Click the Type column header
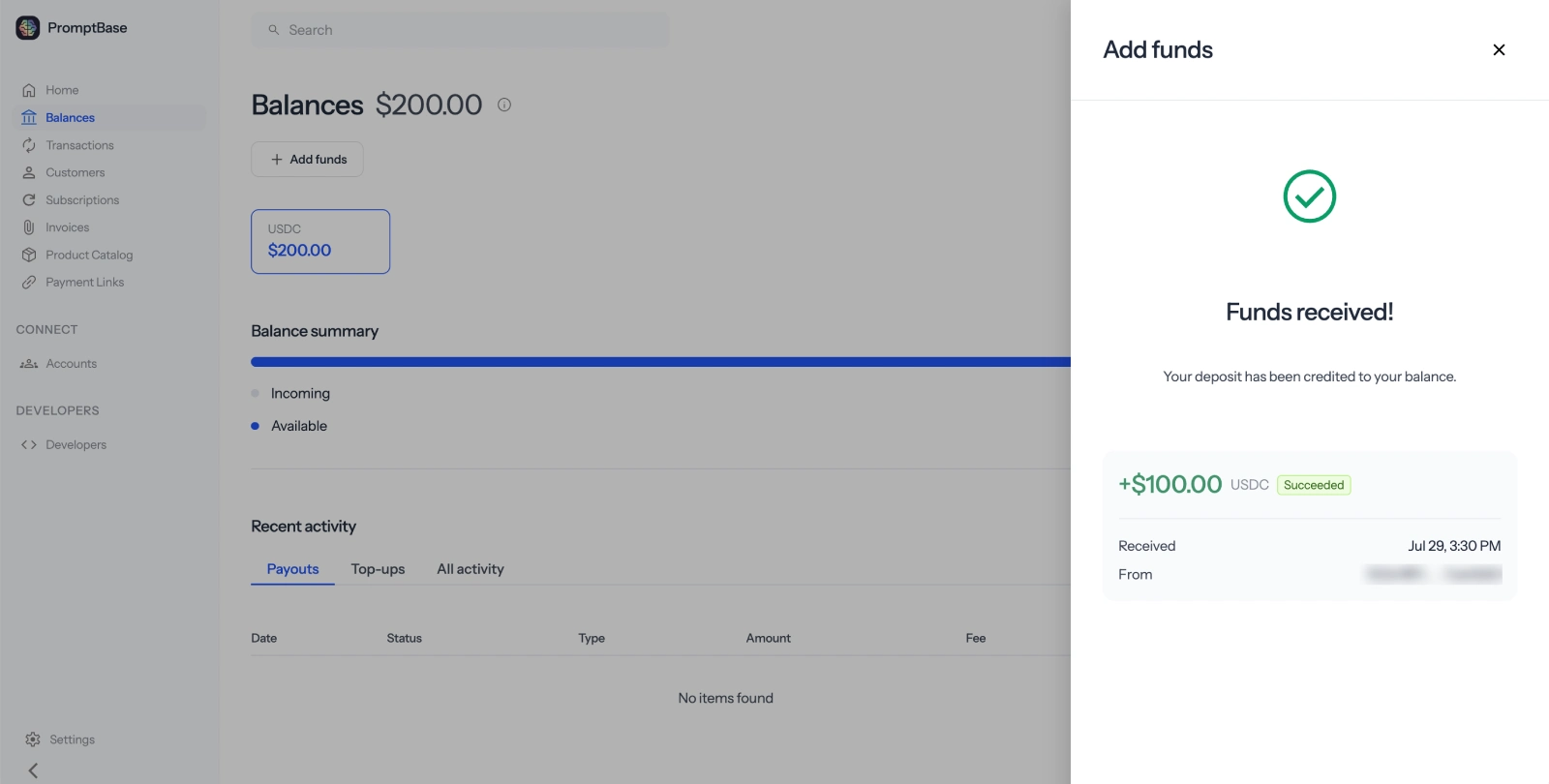Screen dimensions: 1549x784 (592, 638)
